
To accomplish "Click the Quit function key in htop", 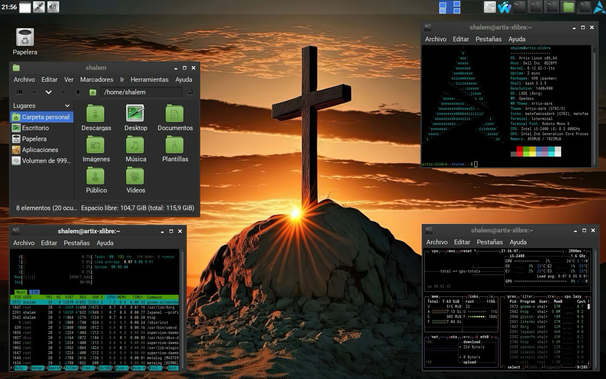I will click(x=173, y=368).
